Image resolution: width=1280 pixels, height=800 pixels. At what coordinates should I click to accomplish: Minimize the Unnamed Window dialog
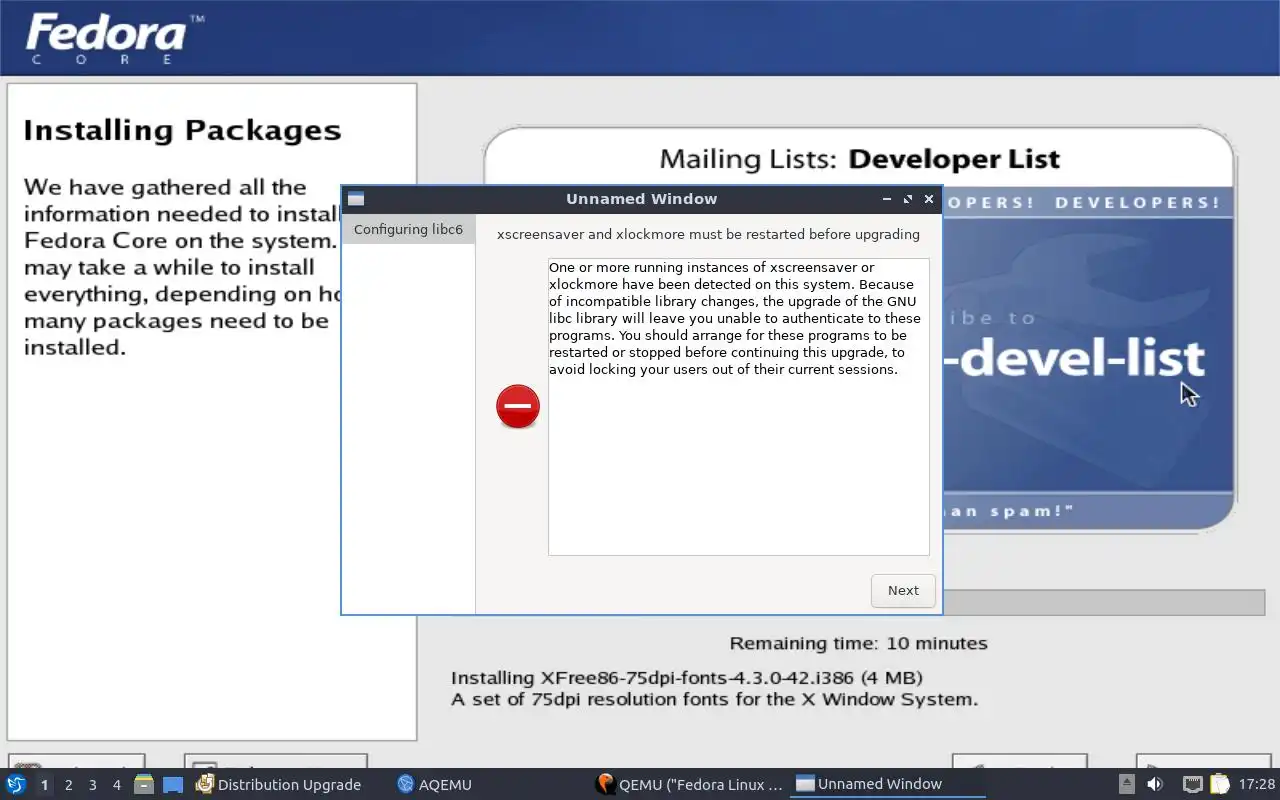point(886,199)
